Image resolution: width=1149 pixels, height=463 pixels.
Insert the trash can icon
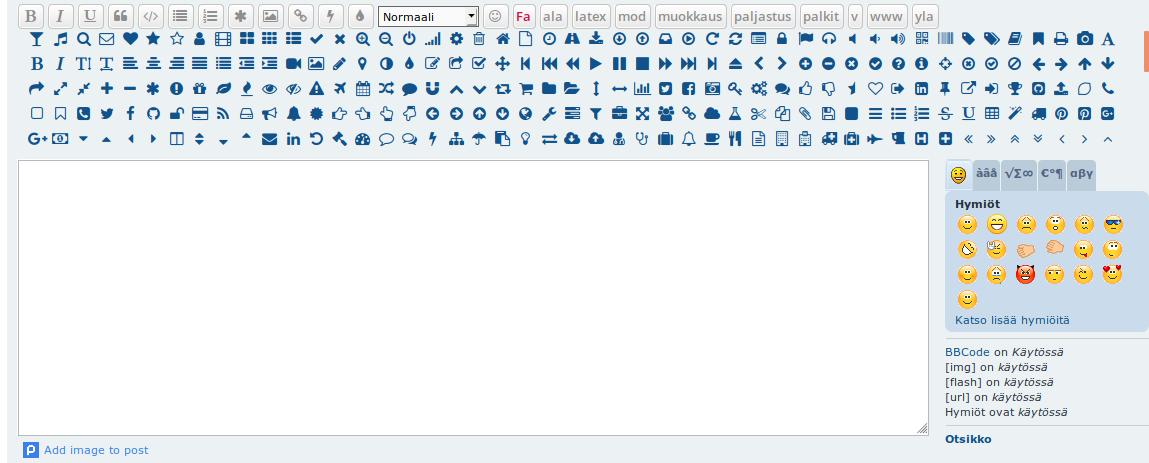[479, 40]
